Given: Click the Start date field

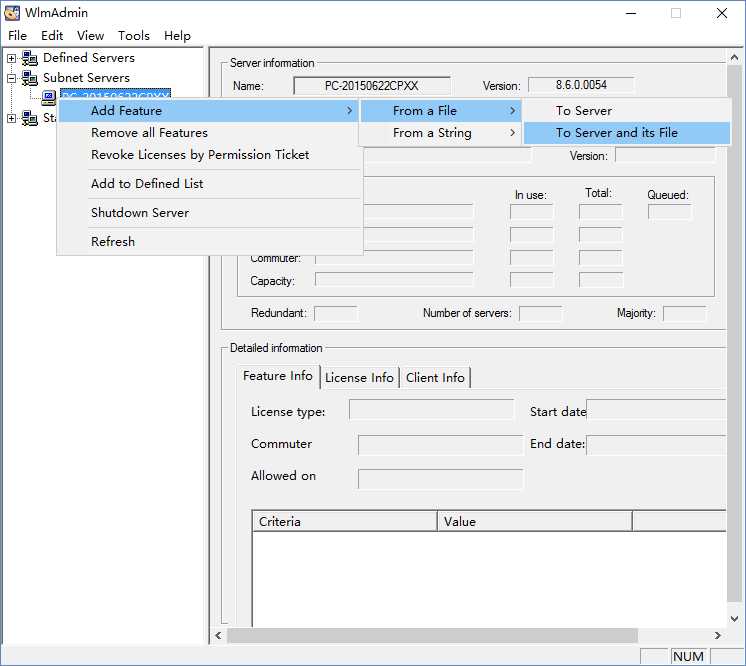Looking at the screenshot, I should coord(656,410).
